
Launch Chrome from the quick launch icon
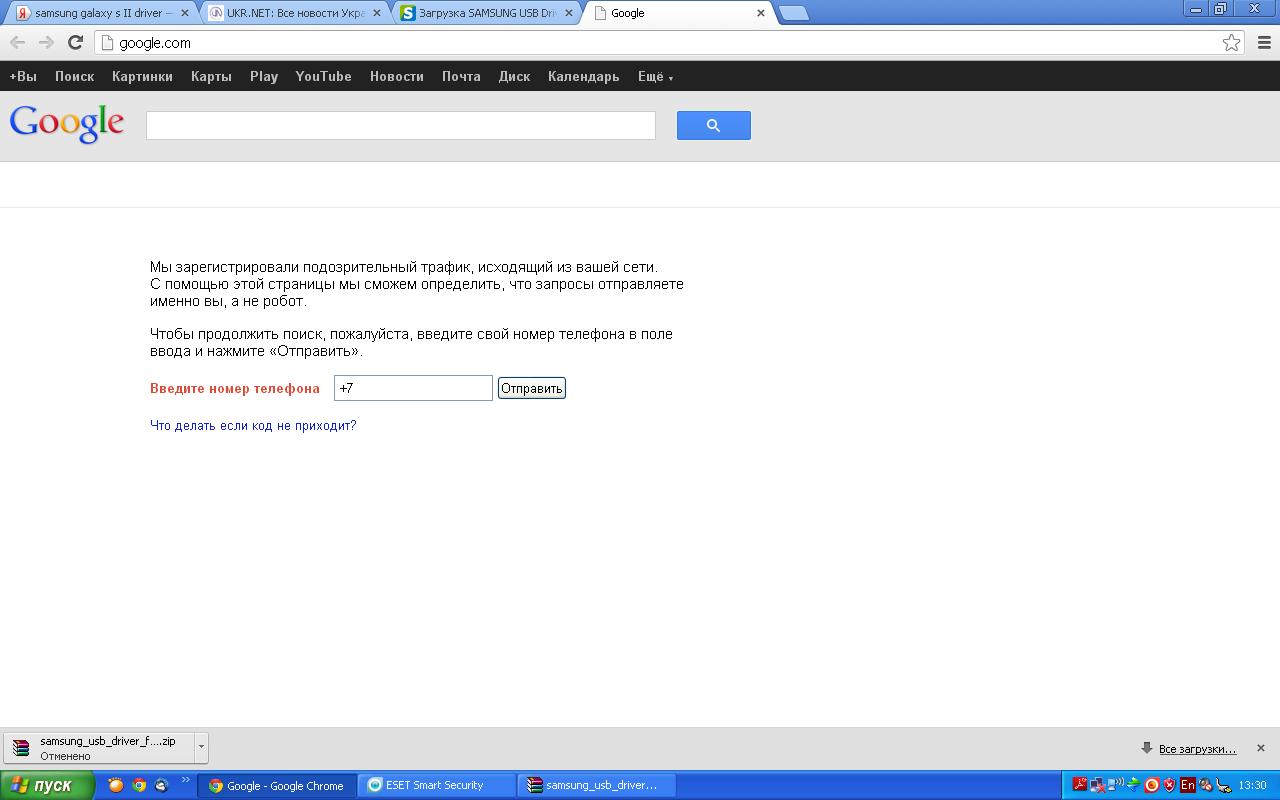click(139, 785)
